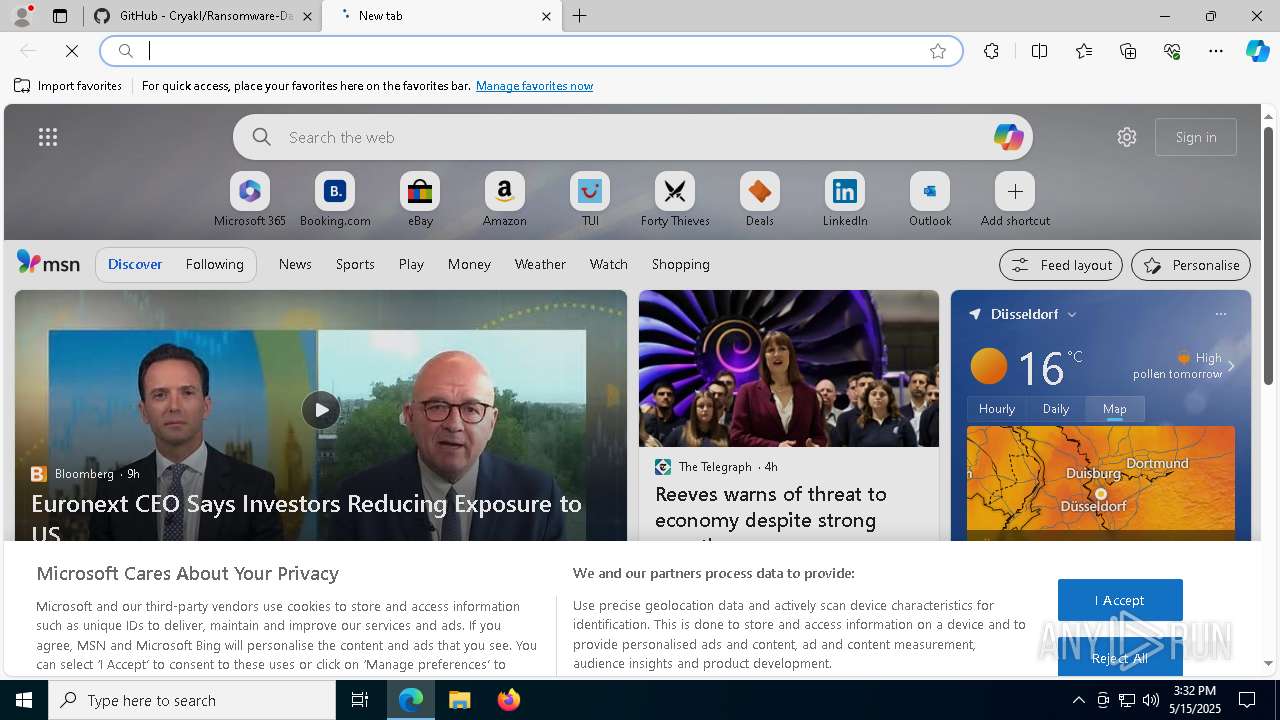Open a new browser tab
Screen dimensions: 1280x720
[579, 16]
